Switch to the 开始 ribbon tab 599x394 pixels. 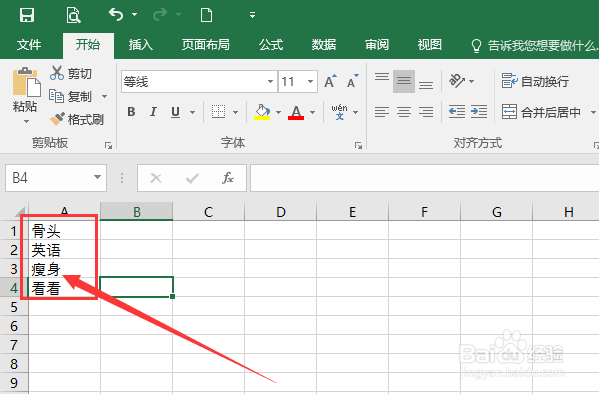[x=88, y=45]
